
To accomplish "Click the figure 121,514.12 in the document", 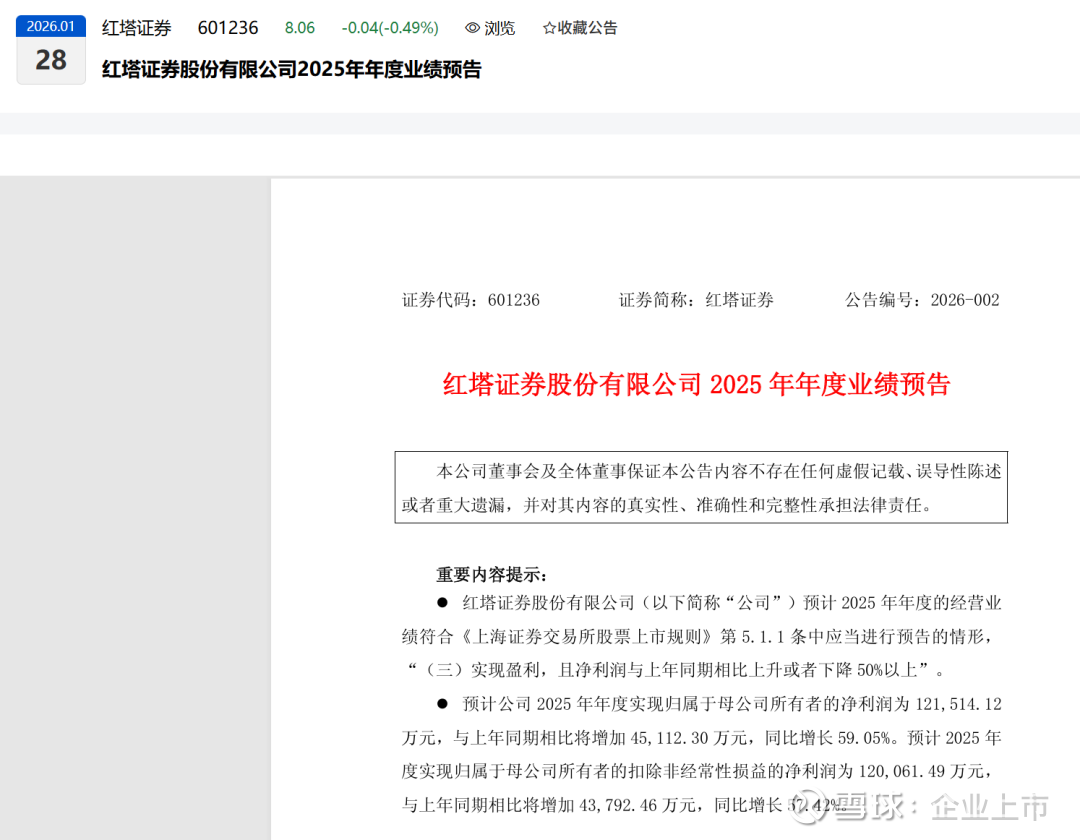I will pyautogui.click(x=958, y=704).
